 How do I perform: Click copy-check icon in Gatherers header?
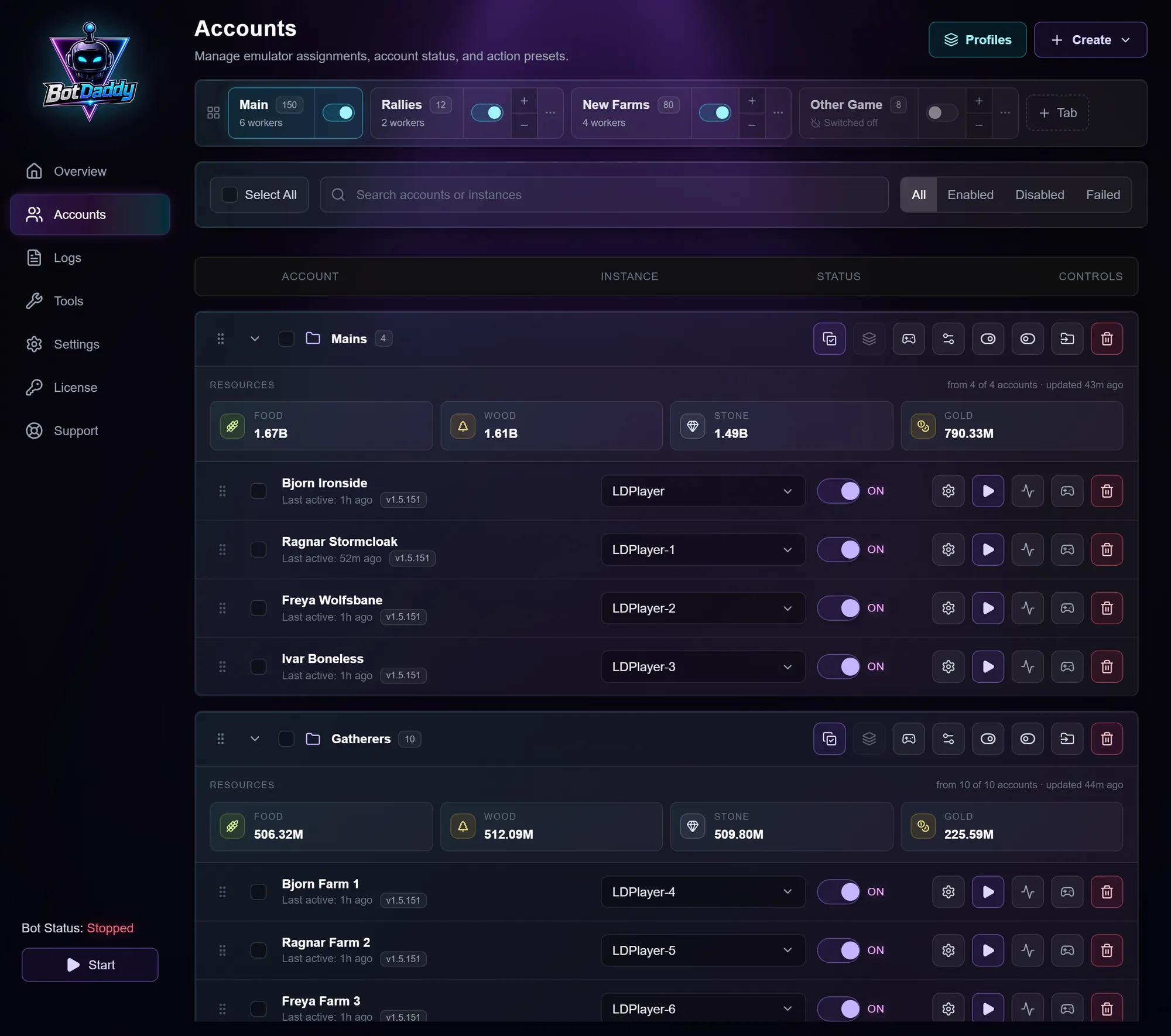click(829, 738)
